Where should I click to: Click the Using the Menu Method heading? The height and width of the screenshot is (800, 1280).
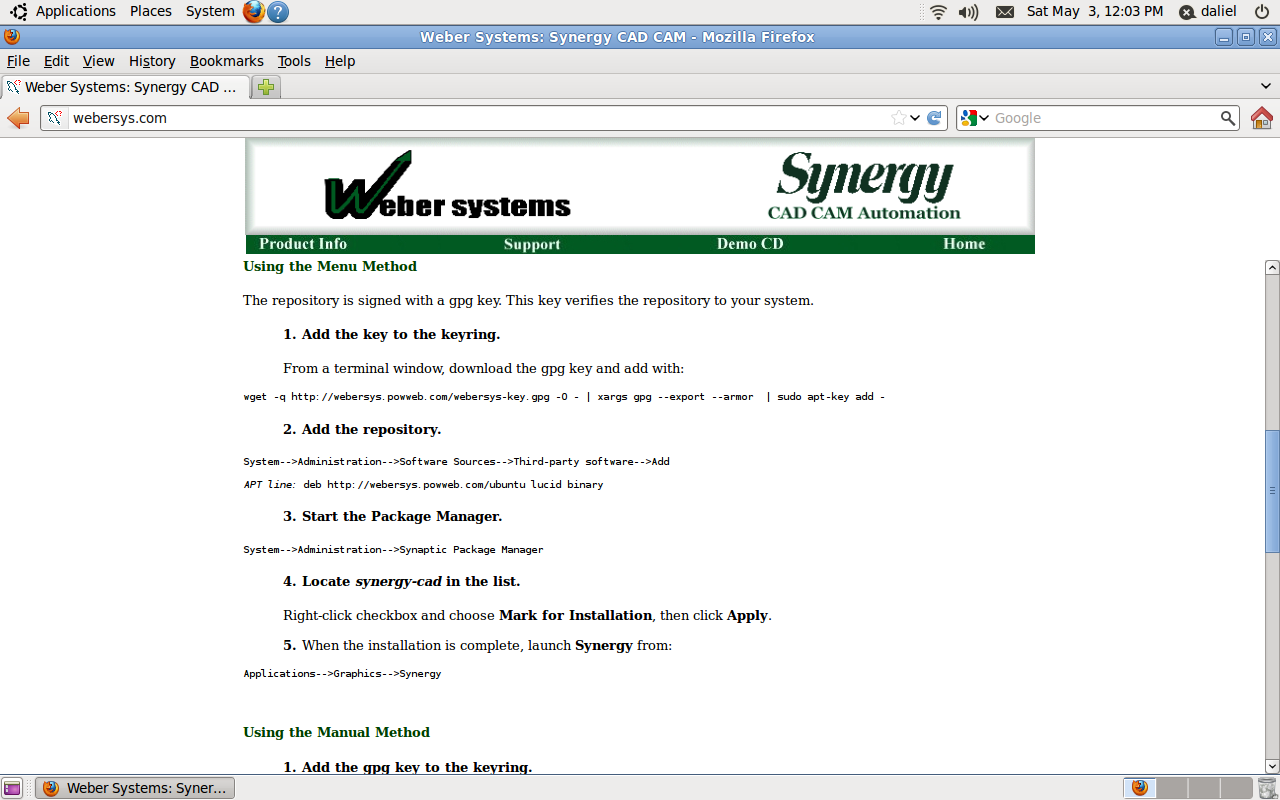pyautogui.click(x=330, y=267)
